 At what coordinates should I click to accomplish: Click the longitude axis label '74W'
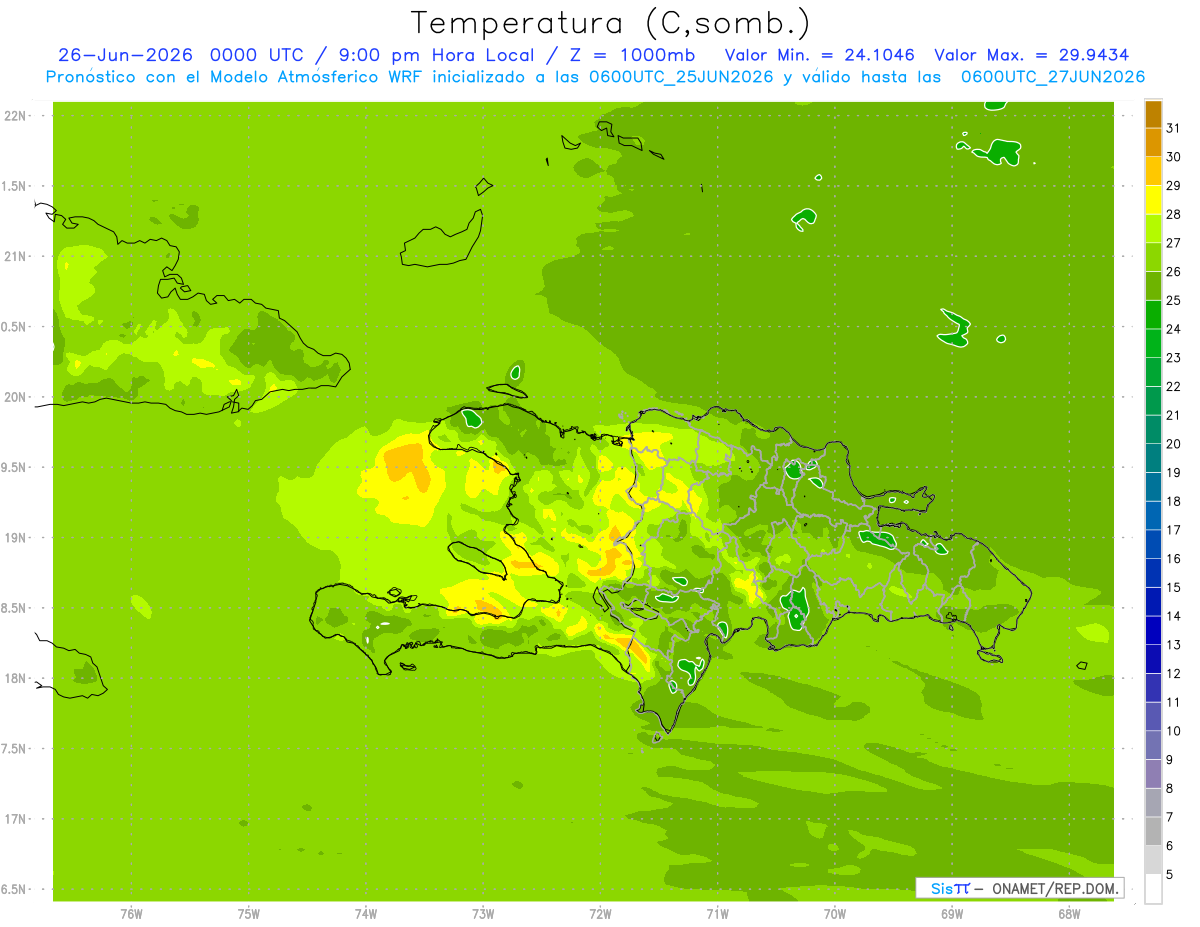pyautogui.click(x=366, y=914)
